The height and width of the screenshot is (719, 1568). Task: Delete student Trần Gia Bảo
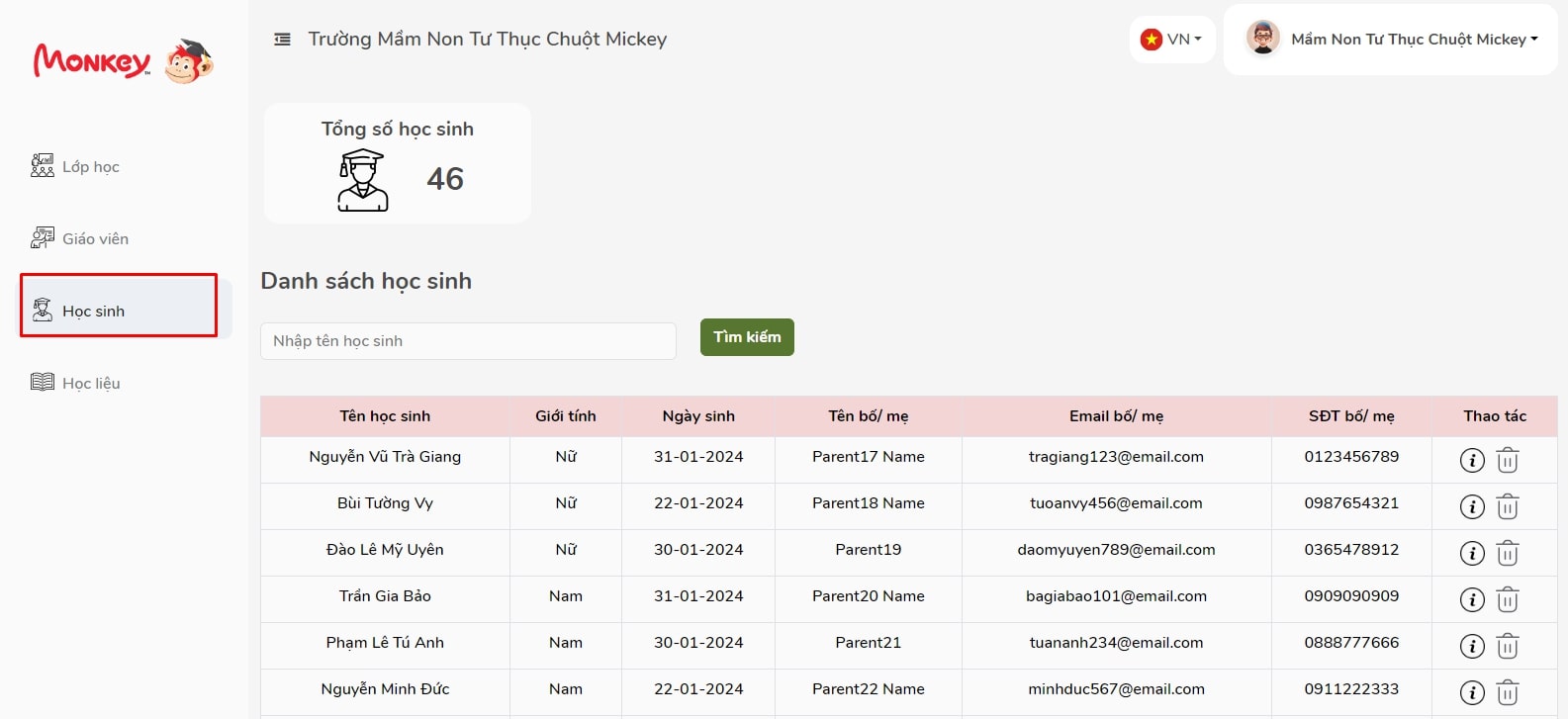pyautogui.click(x=1507, y=599)
